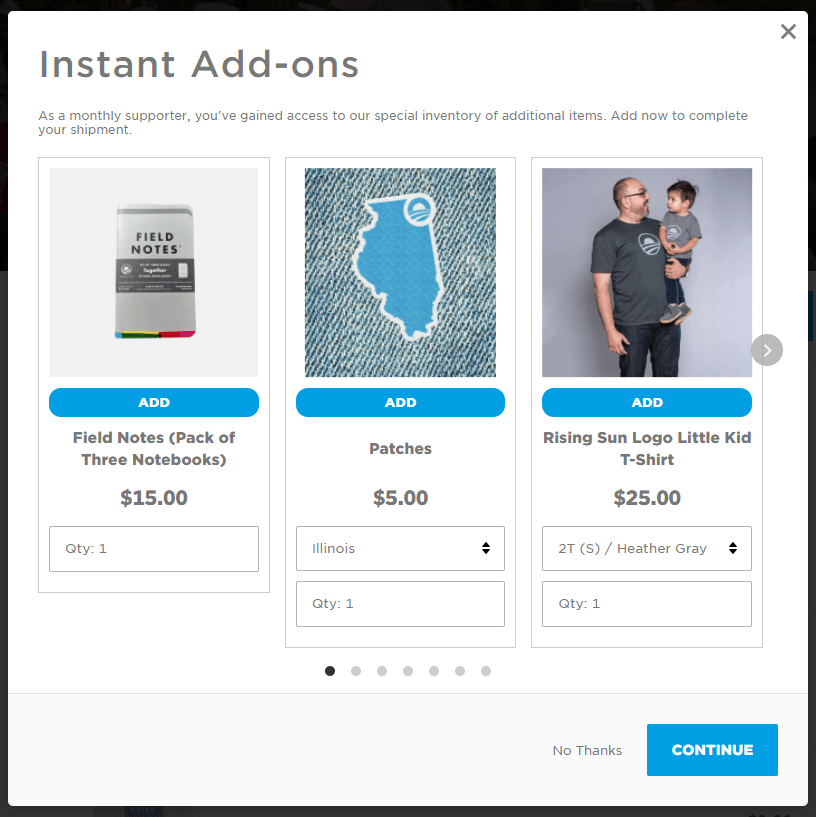The width and height of the screenshot is (816, 817).
Task: Go to second carousel page dot
Action: point(356,671)
